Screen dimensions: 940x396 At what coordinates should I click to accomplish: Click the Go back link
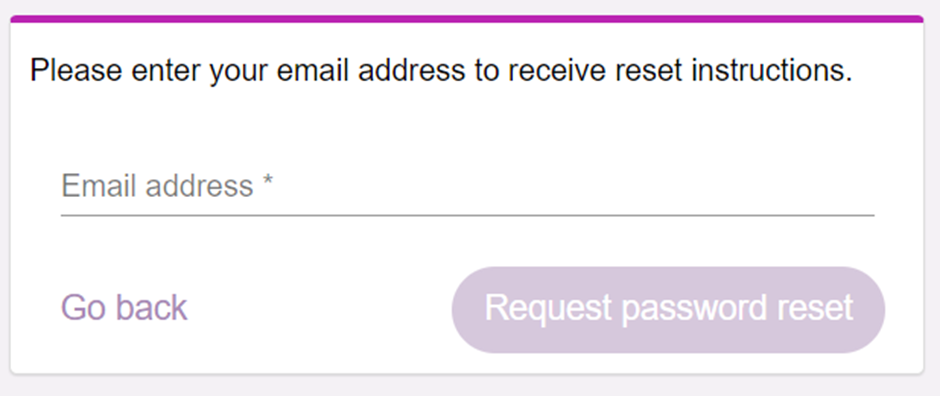[x=124, y=308]
